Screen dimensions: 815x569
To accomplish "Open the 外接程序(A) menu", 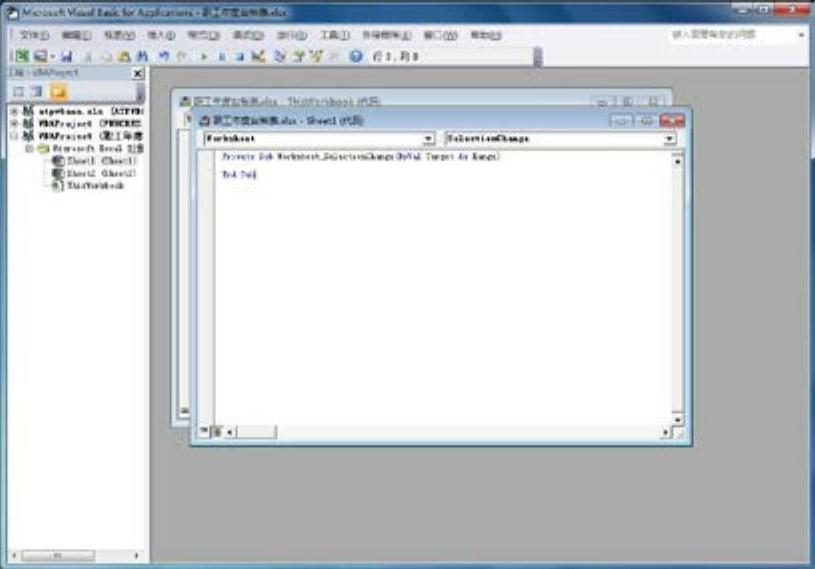I will pyautogui.click(x=387, y=35).
